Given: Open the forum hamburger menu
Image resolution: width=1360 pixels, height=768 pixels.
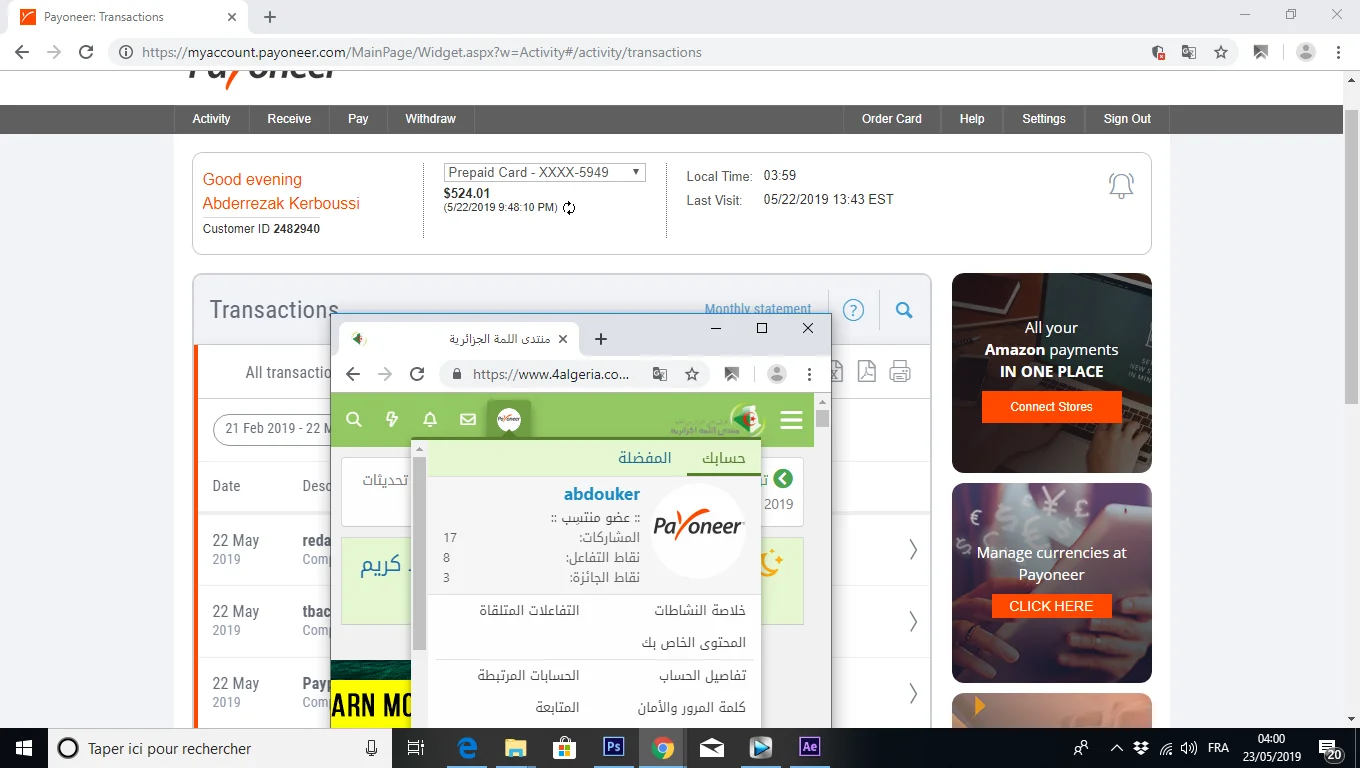Looking at the screenshot, I should coord(791,420).
